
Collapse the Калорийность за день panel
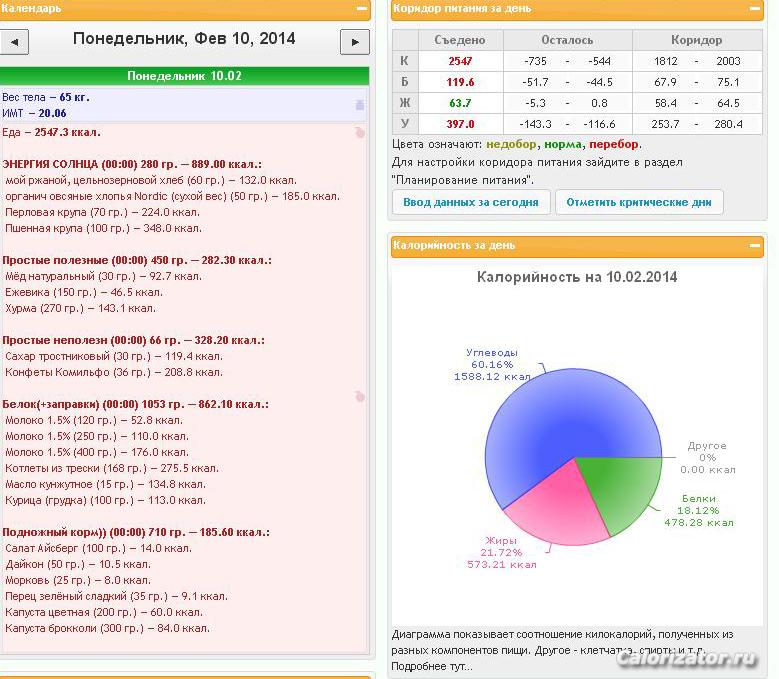click(755, 245)
